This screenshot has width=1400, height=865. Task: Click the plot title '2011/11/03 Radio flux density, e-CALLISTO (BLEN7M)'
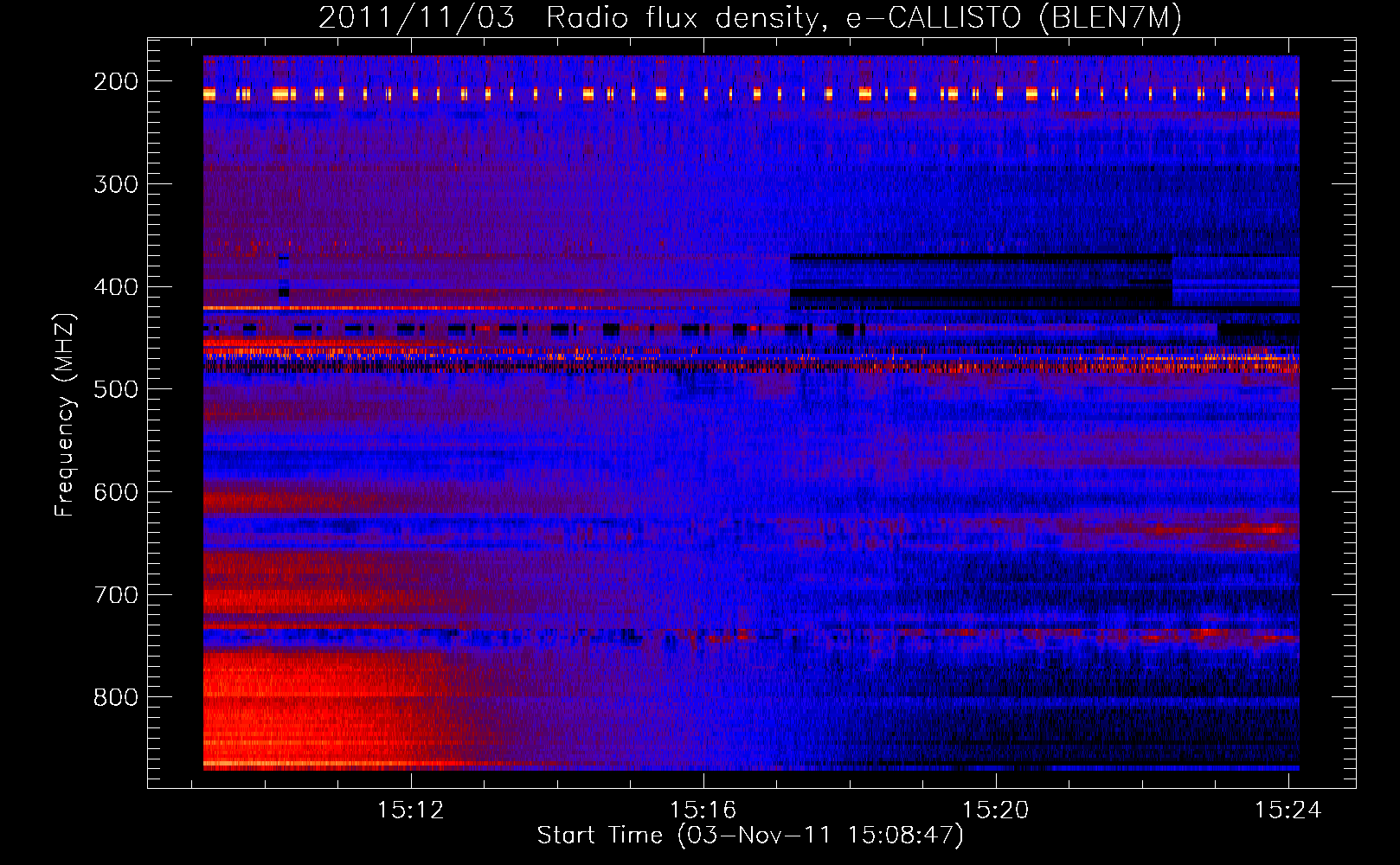point(749,18)
